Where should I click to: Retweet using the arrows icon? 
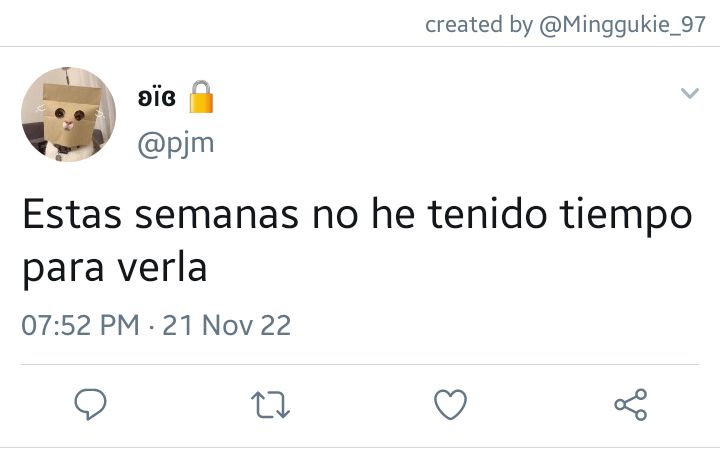click(270, 405)
